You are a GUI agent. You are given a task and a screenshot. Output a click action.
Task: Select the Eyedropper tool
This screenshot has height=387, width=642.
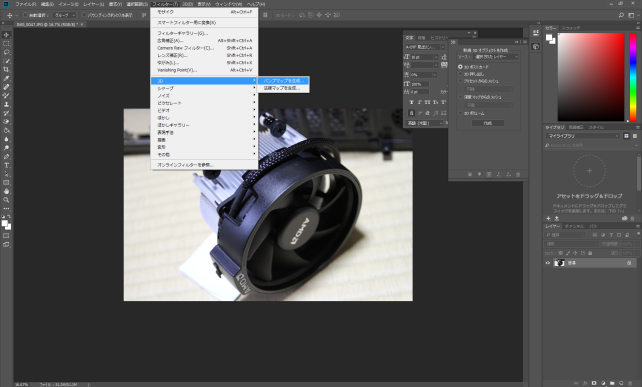coord(6,78)
